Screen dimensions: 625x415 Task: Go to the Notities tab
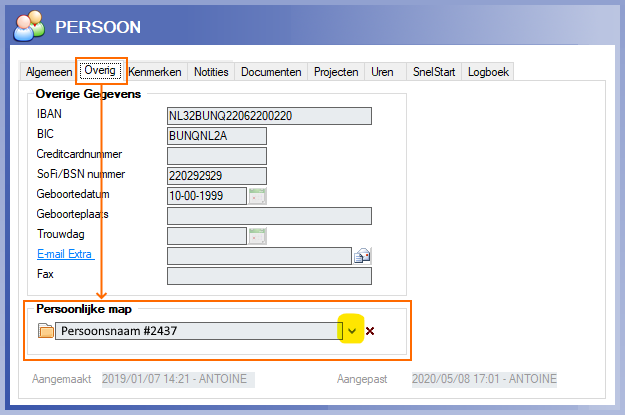[211, 72]
